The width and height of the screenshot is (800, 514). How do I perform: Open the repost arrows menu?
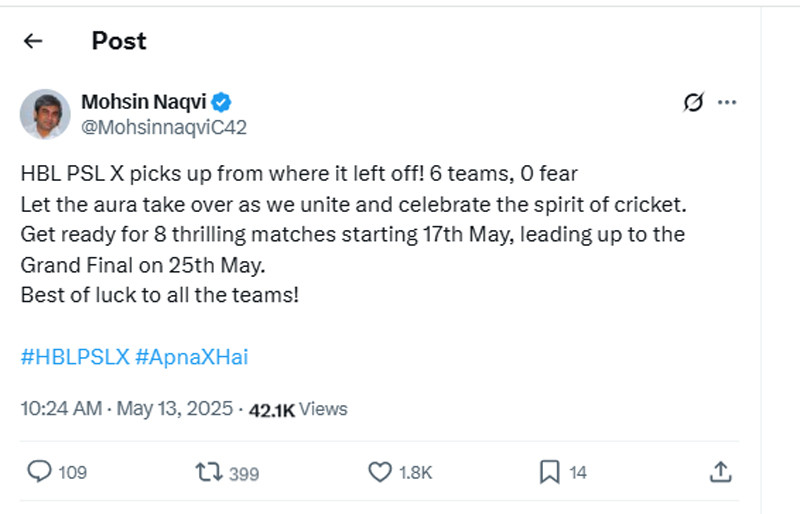point(208,472)
